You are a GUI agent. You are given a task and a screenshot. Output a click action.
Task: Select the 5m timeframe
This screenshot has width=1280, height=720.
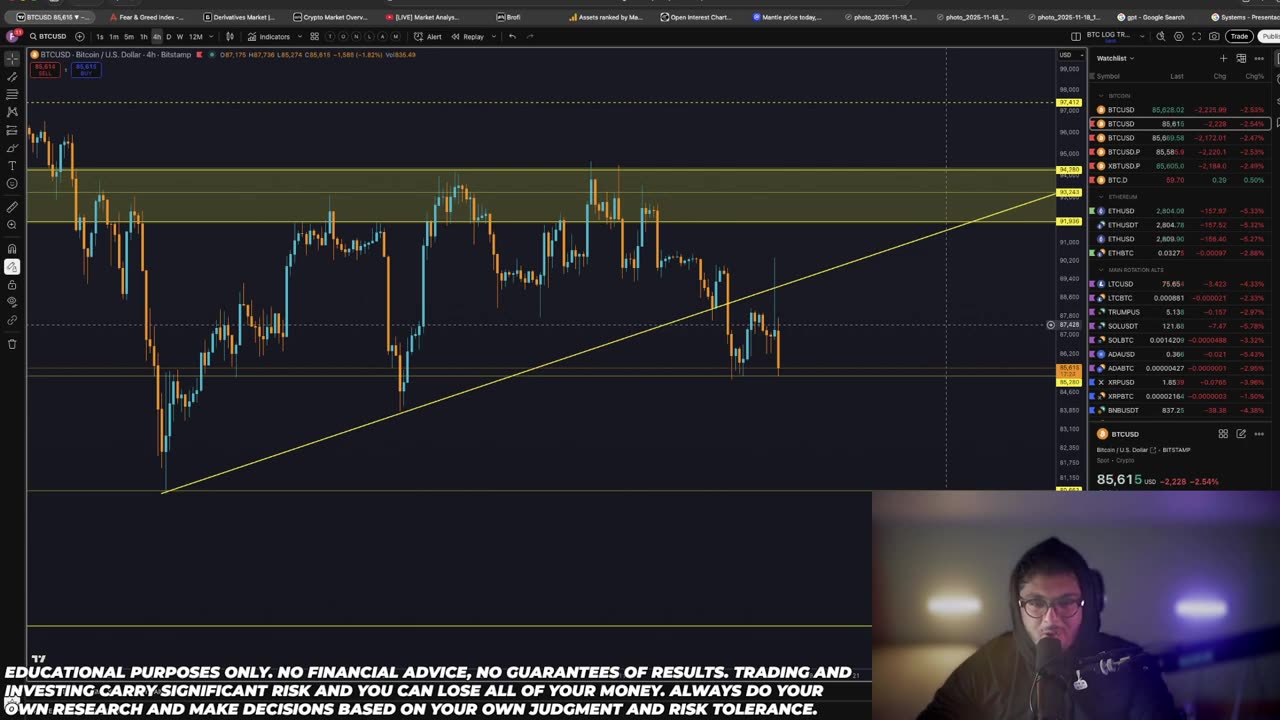pyautogui.click(x=129, y=36)
